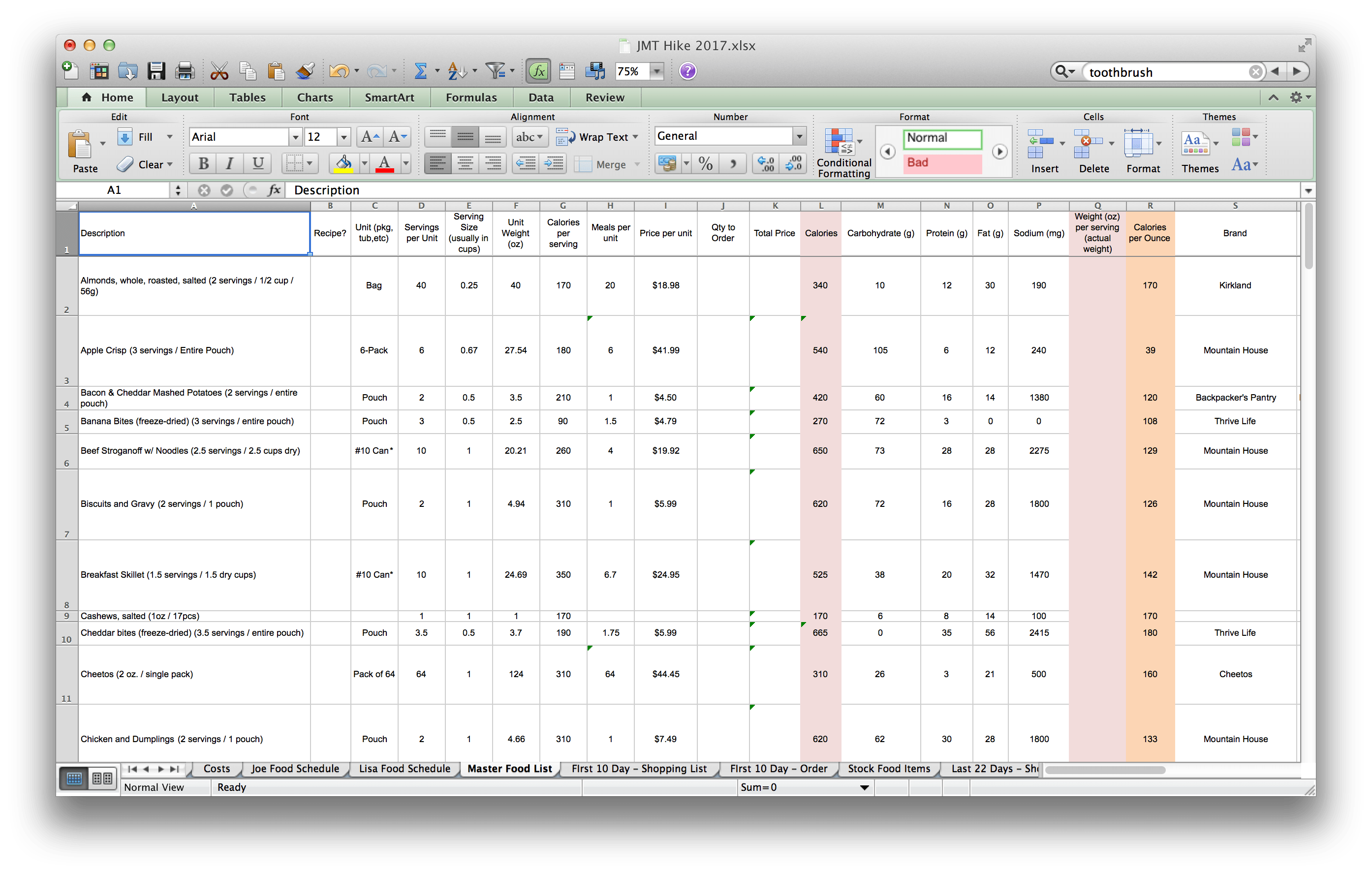
Task: Click the comma style button
Action: [x=733, y=164]
